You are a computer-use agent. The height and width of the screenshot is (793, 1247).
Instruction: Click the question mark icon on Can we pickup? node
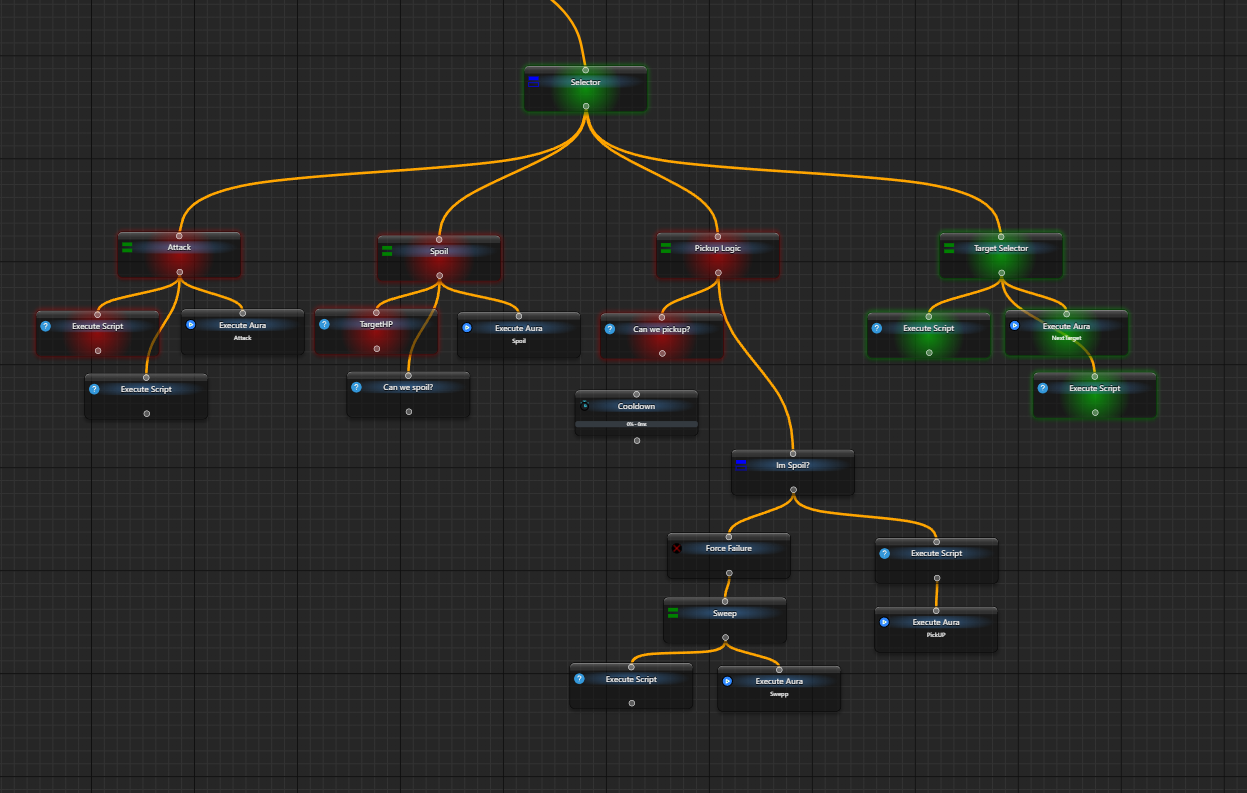(x=610, y=328)
